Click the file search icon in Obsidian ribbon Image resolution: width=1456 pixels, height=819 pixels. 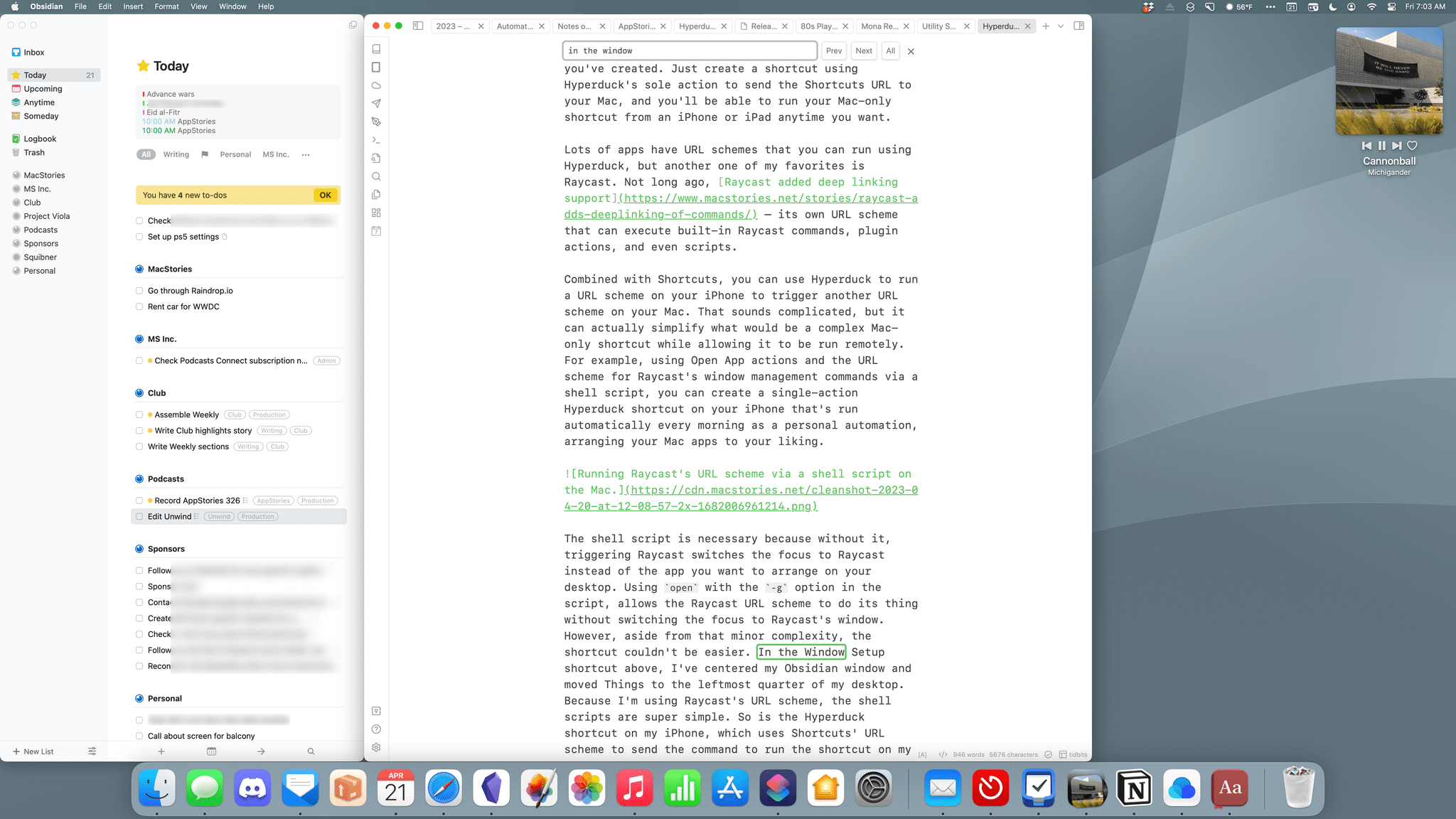[x=376, y=158]
